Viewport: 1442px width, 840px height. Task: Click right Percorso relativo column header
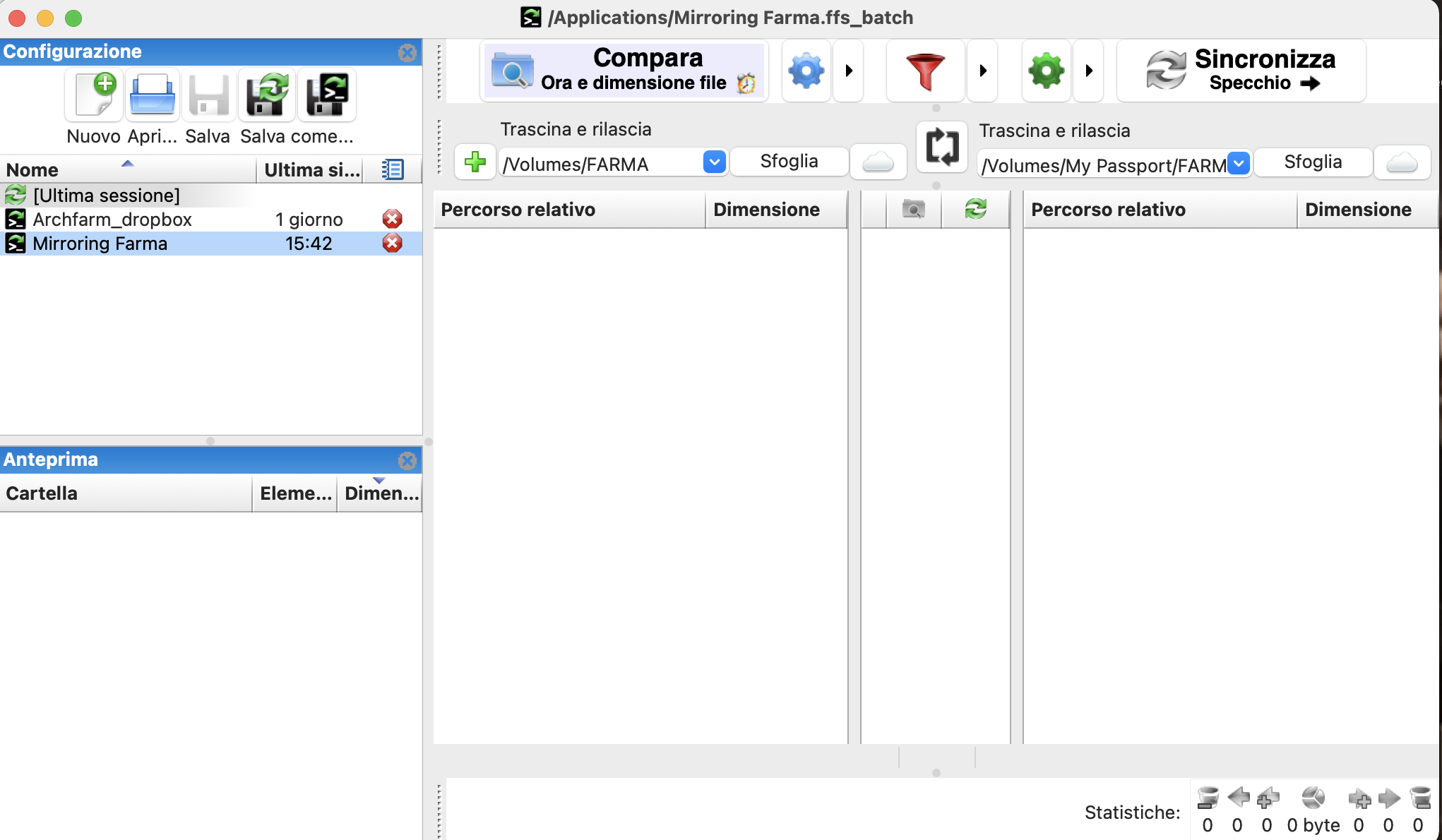pyautogui.click(x=1160, y=210)
